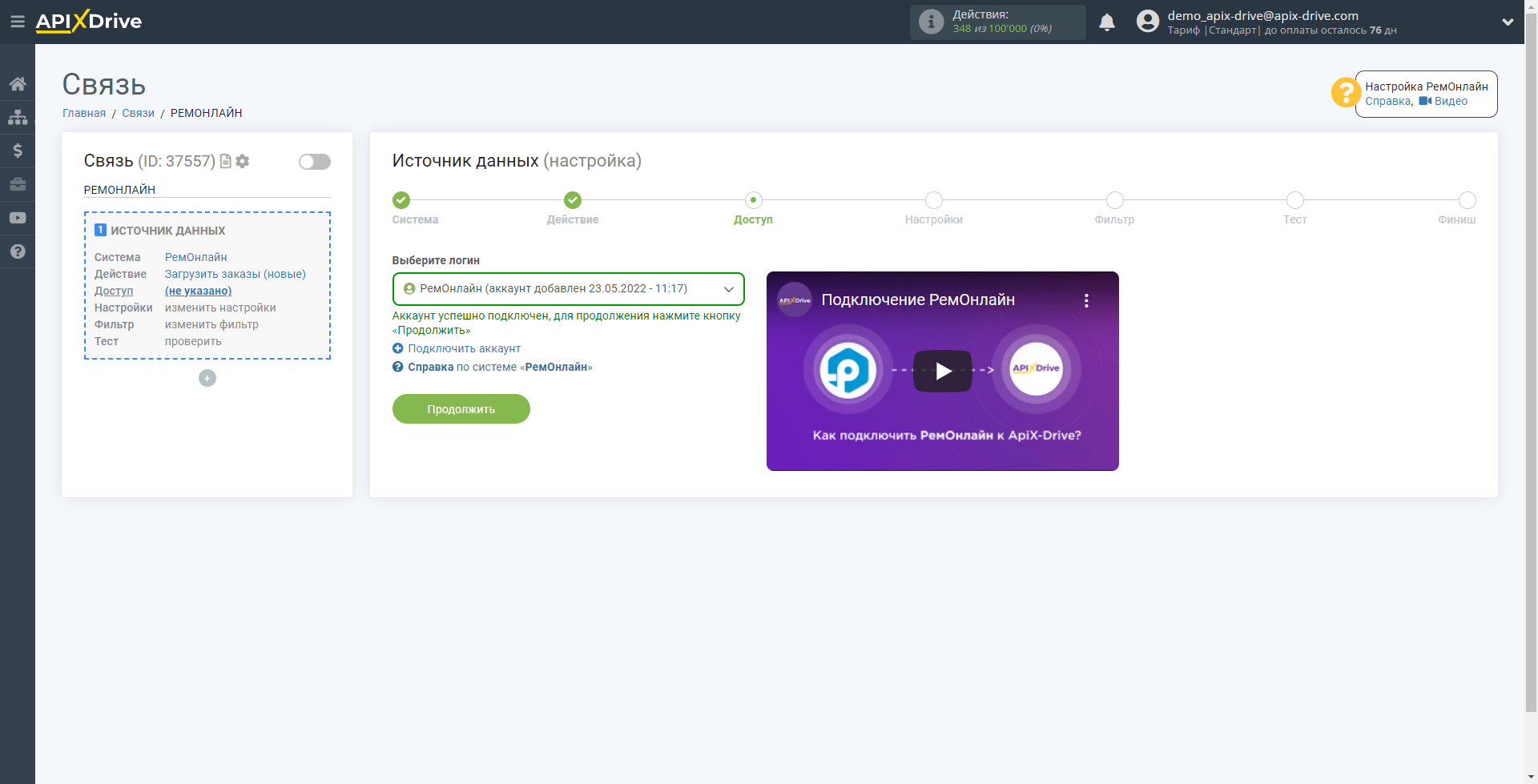1538x784 pixels.
Task: Open the YouTube video sidebar icon
Action: pyautogui.click(x=18, y=218)
